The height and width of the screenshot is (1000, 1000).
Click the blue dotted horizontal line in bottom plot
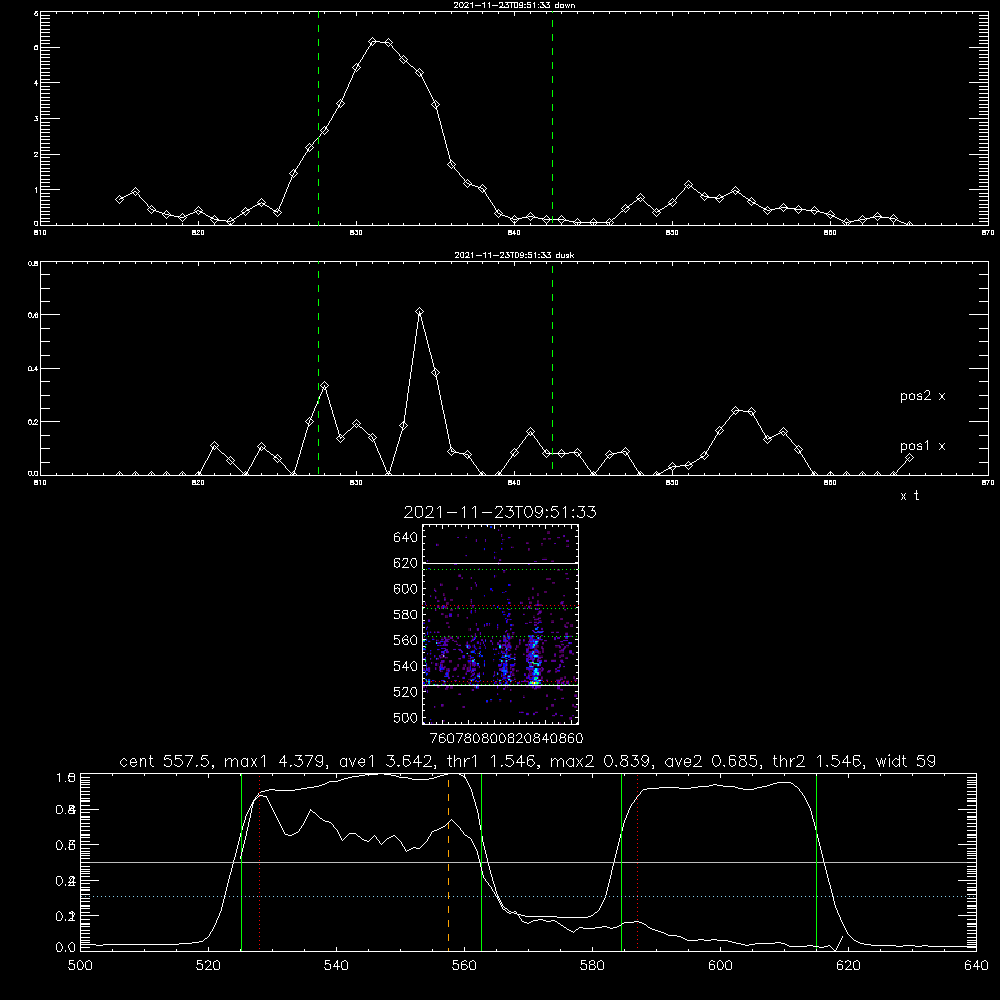[528, 897]
